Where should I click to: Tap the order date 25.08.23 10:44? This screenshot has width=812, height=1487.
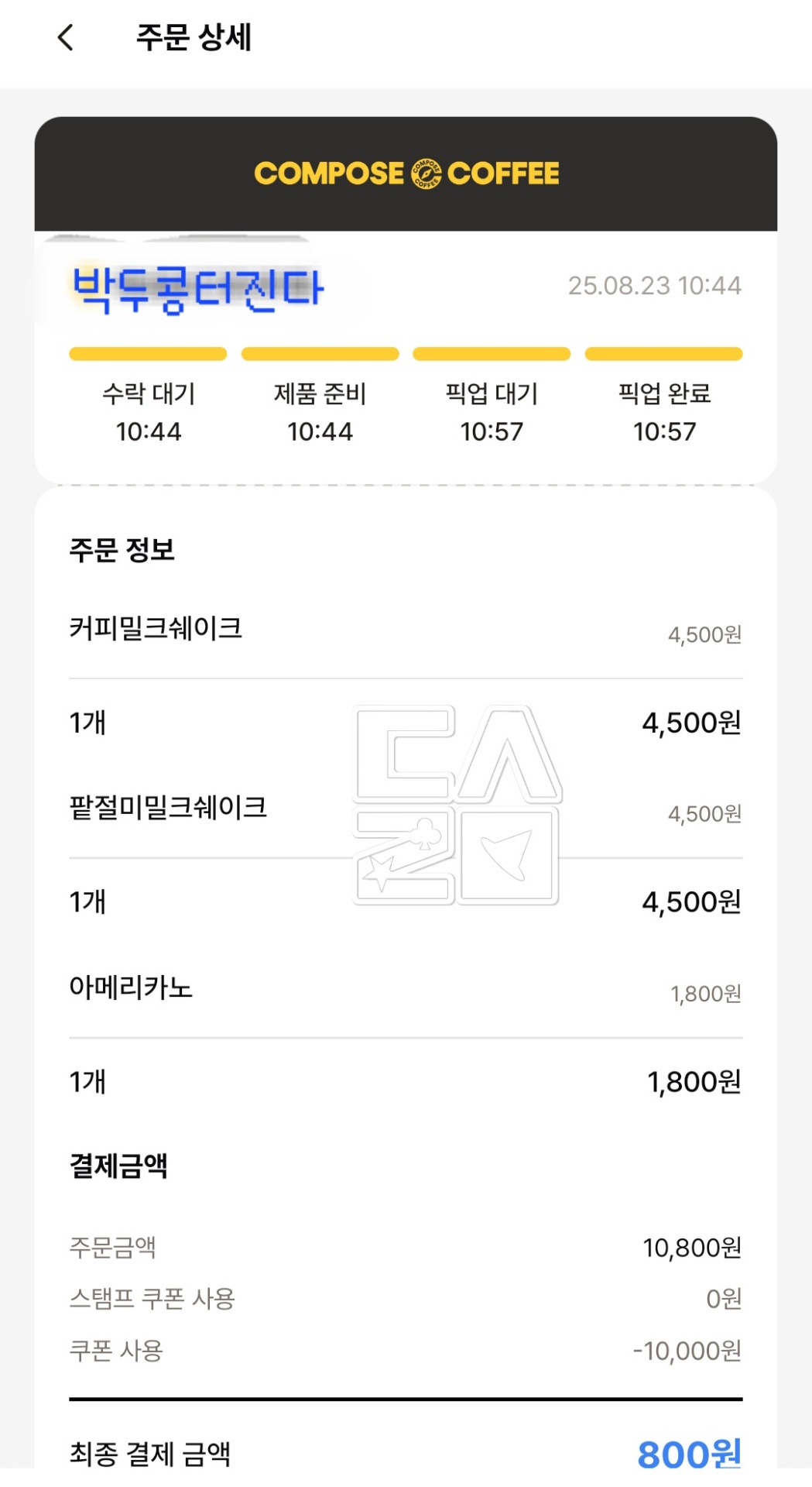(x=654, y=286)
